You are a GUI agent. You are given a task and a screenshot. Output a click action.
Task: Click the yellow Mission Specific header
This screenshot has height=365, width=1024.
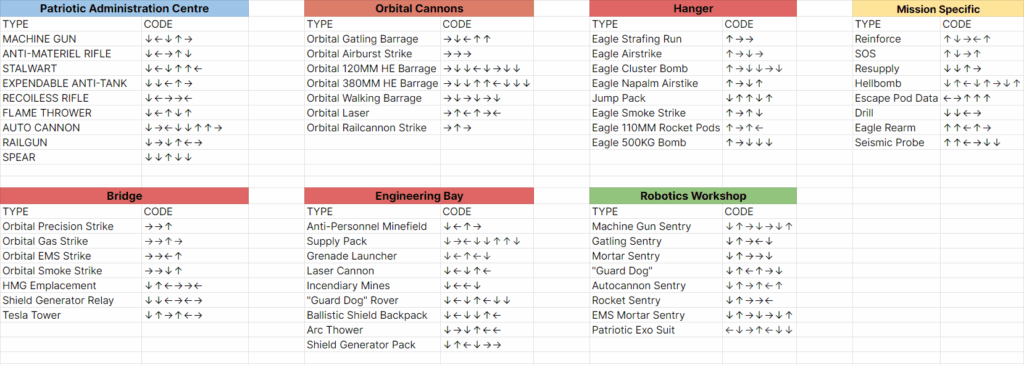(x=938, y=8)
